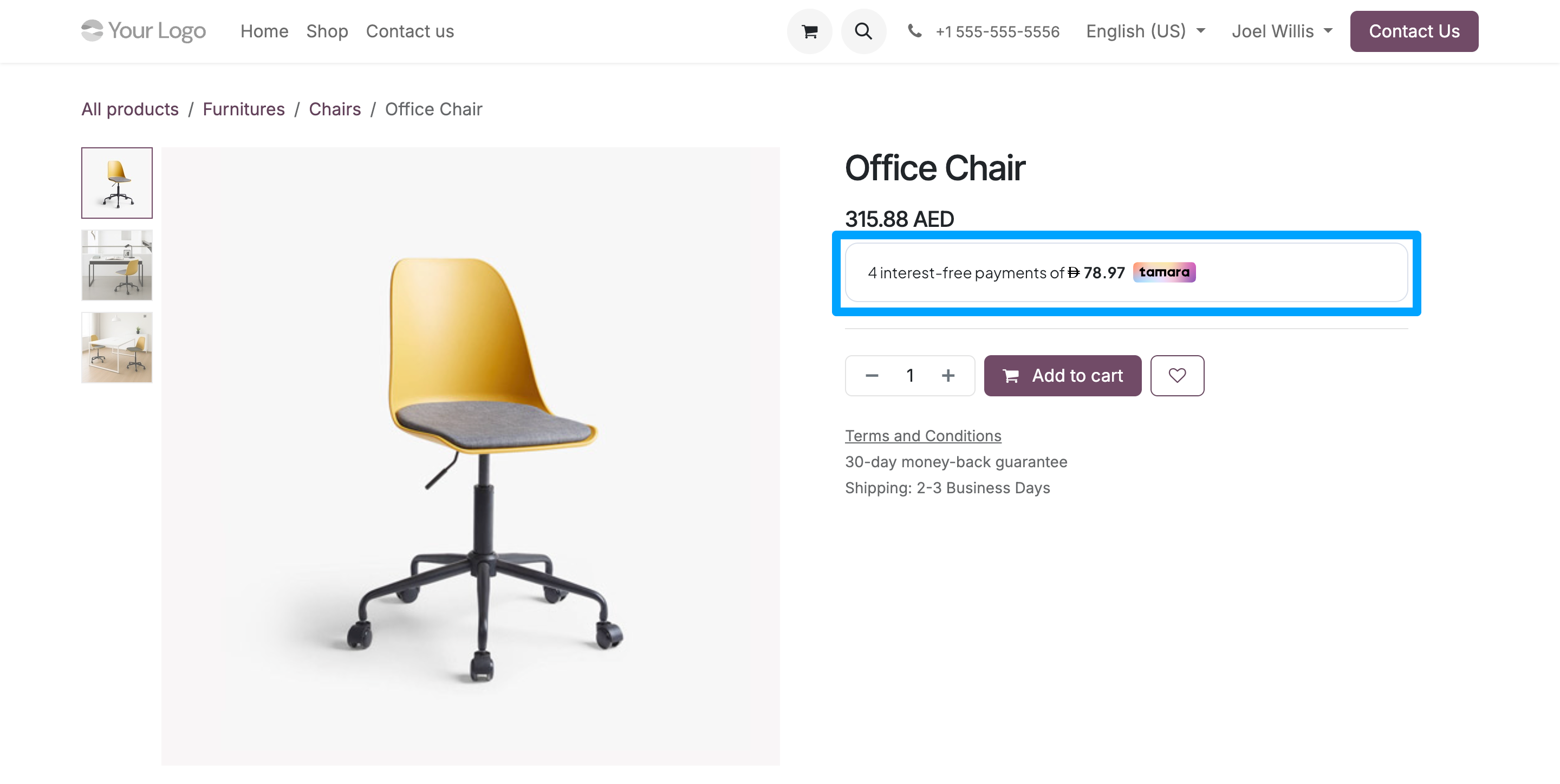Image resolution: width=1560 pixels, height=784 pixels.
Task: Click the purple Contact Us button
Action: click(x=1413, y=31)
